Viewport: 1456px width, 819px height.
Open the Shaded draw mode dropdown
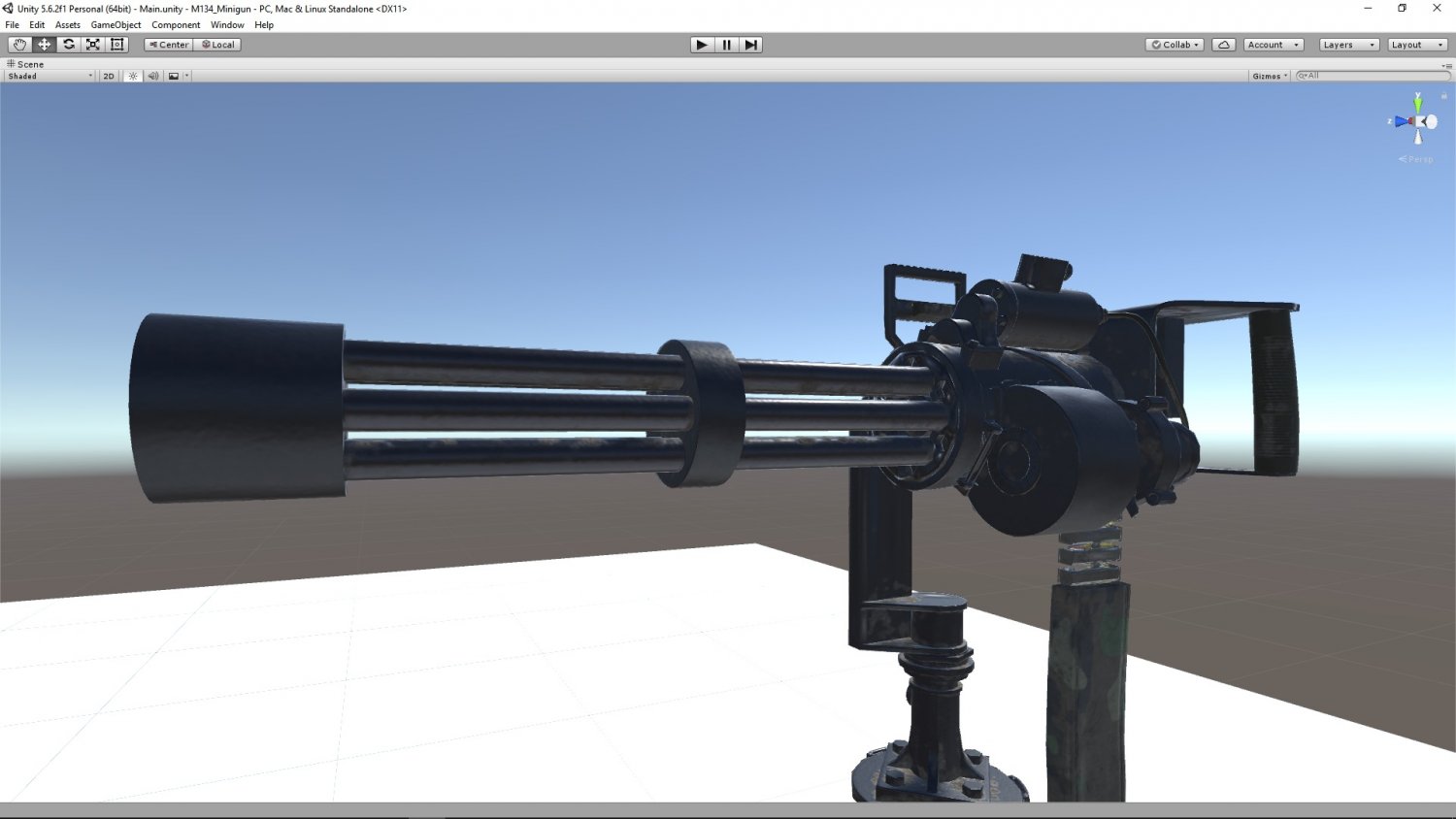(x=47, y=76)
